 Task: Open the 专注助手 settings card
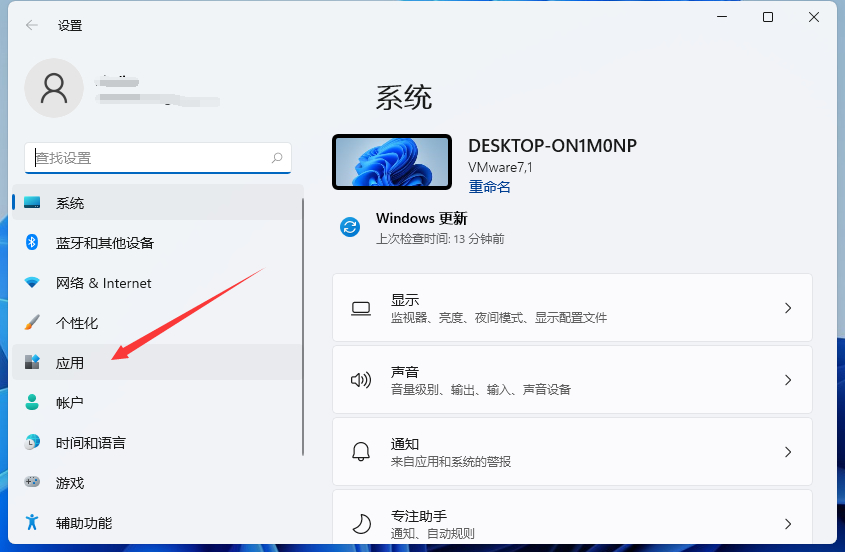coord(572,516)
